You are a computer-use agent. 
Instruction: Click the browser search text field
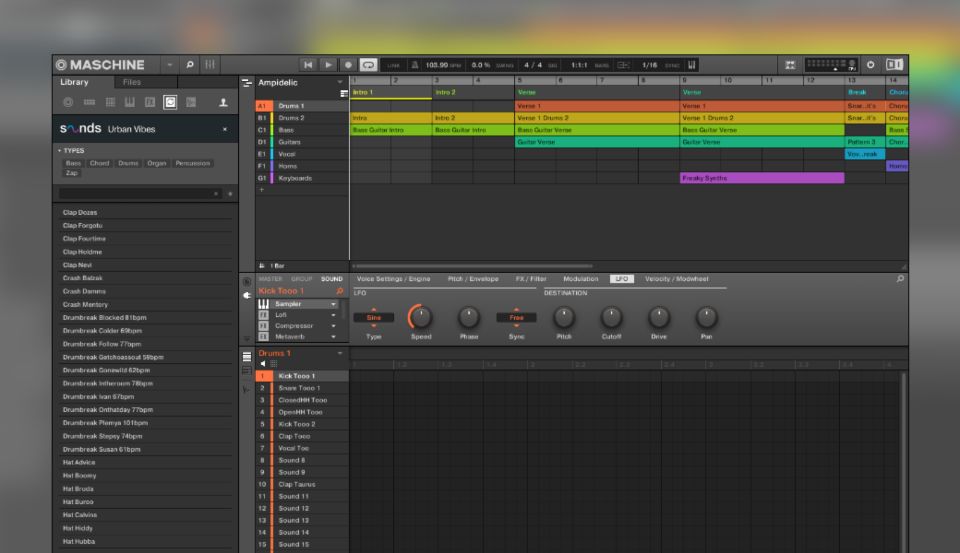point(139,194)
